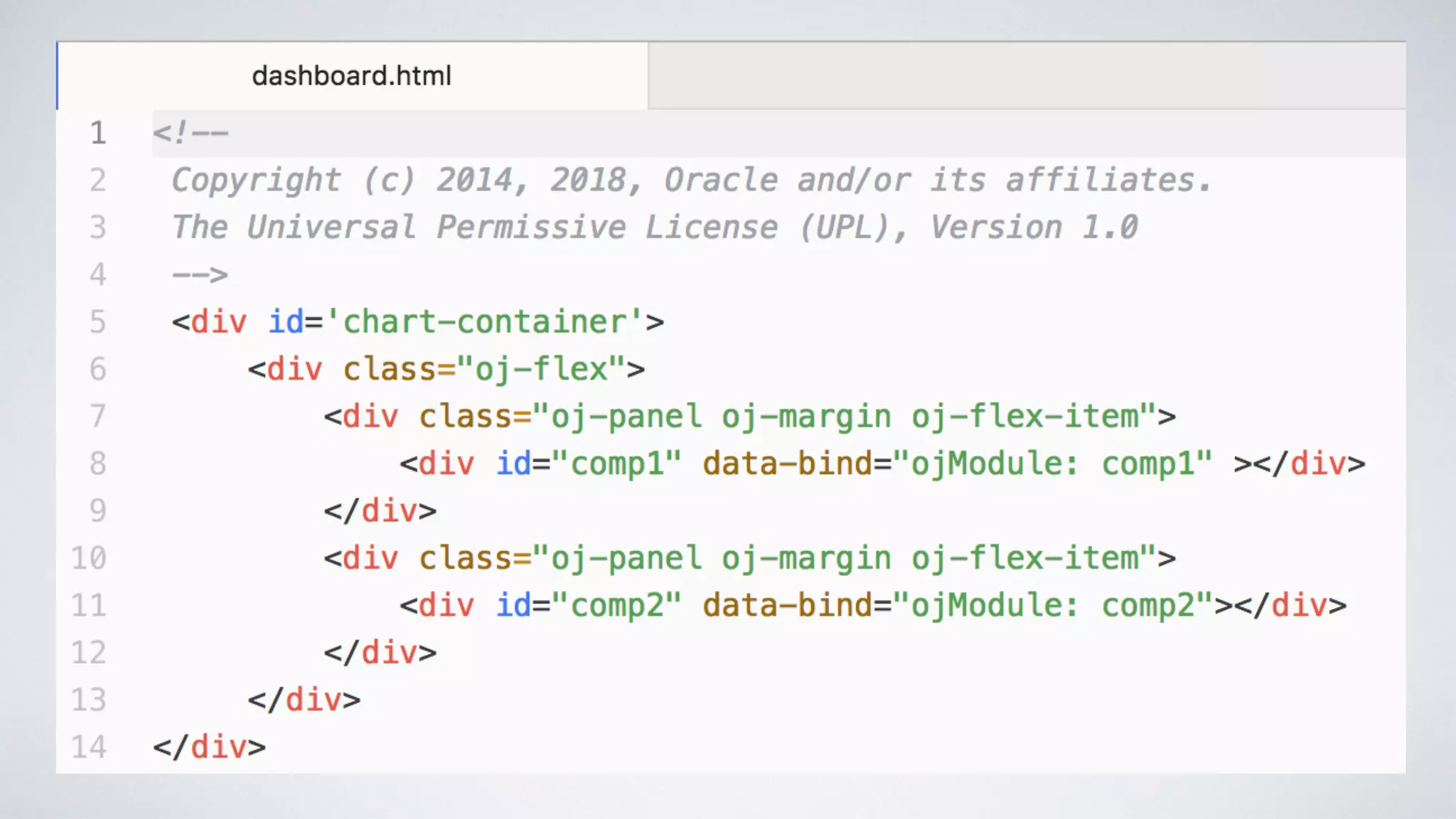This screenshot has width=1456, height=819.
Task: Click the 'chart-container' id value
Action: tap(485, 322)
